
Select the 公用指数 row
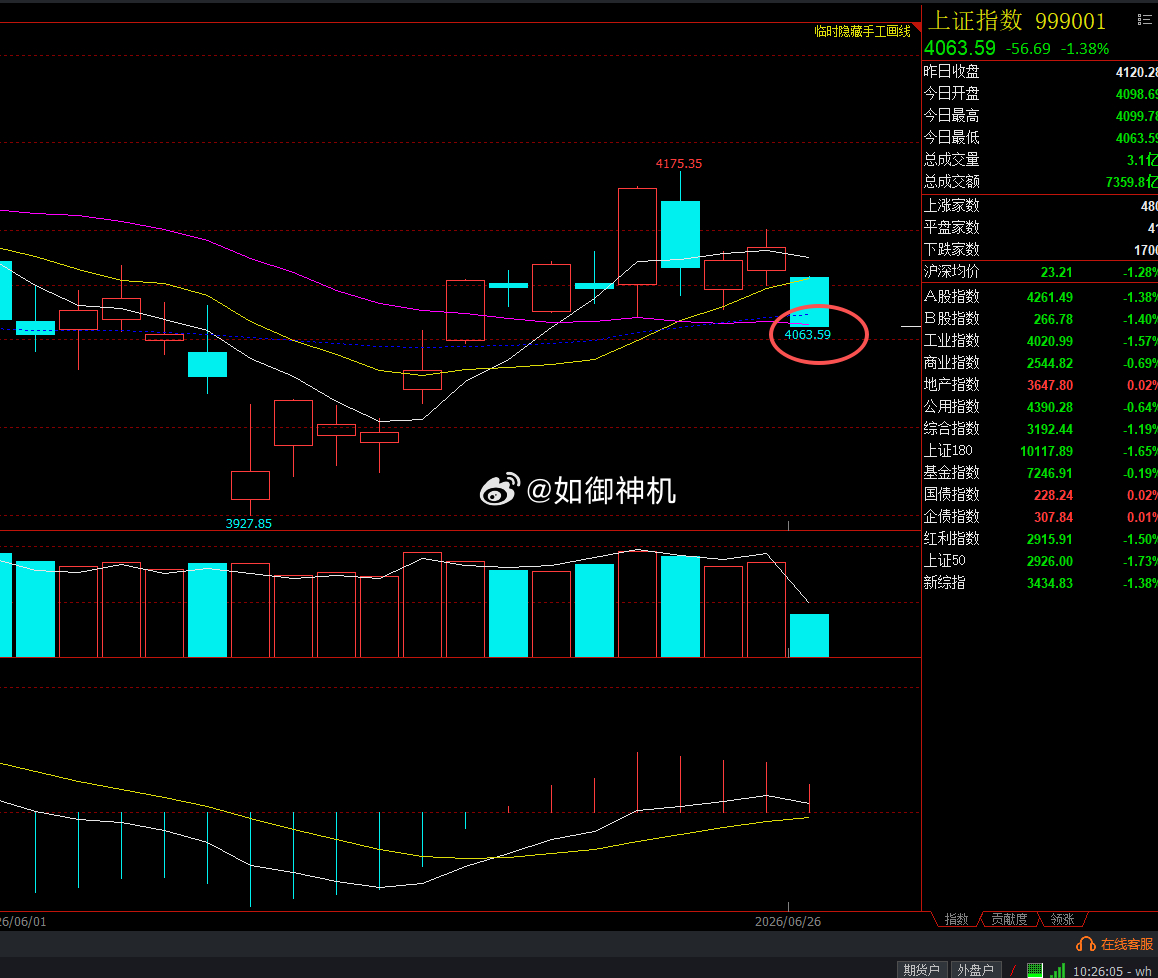[x=1040, y=407]
